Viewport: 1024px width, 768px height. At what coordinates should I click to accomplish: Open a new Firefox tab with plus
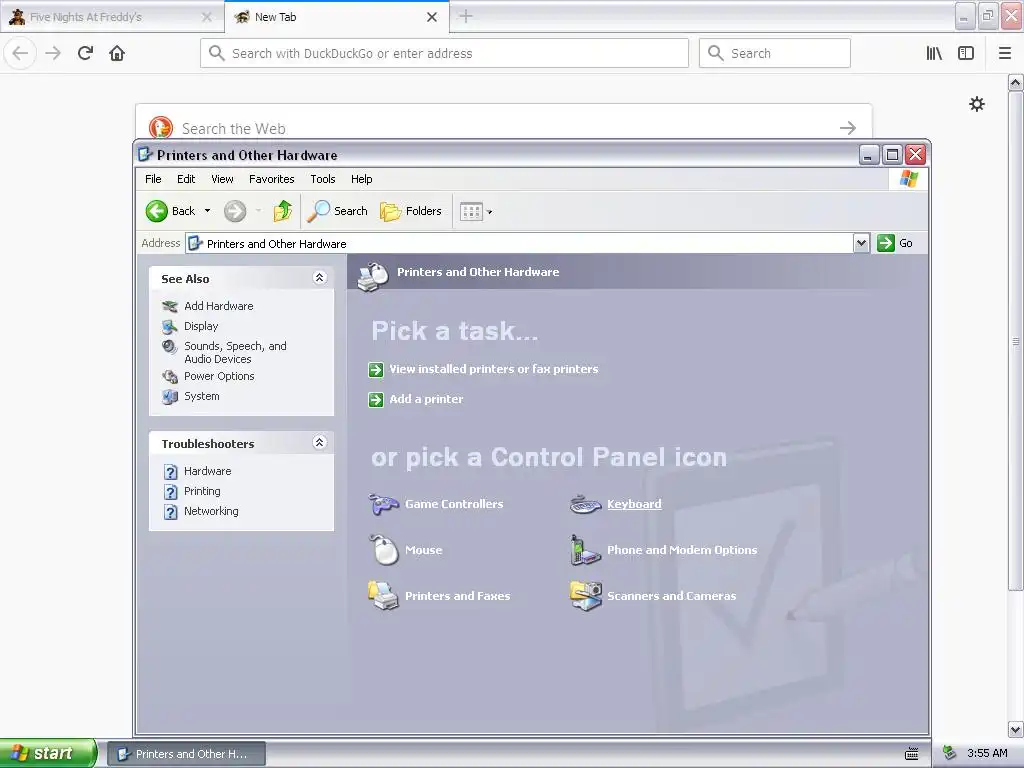[x=466, y=16]
